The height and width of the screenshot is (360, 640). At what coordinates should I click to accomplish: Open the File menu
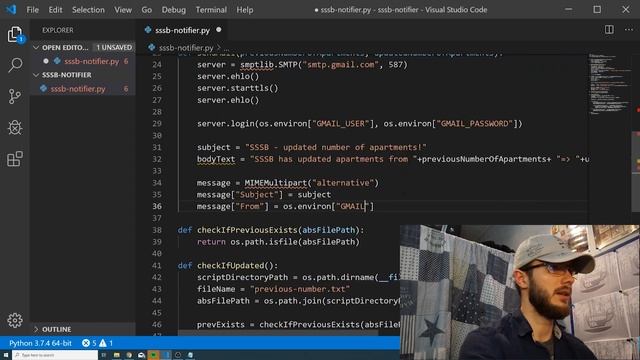click(32, 10)
